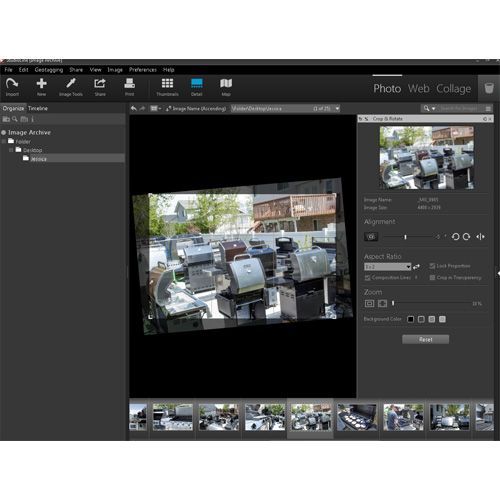This screenshot has height=500, width=500.
Task: Click the Alignment rotation slider handle
Action: click(405, 237)
